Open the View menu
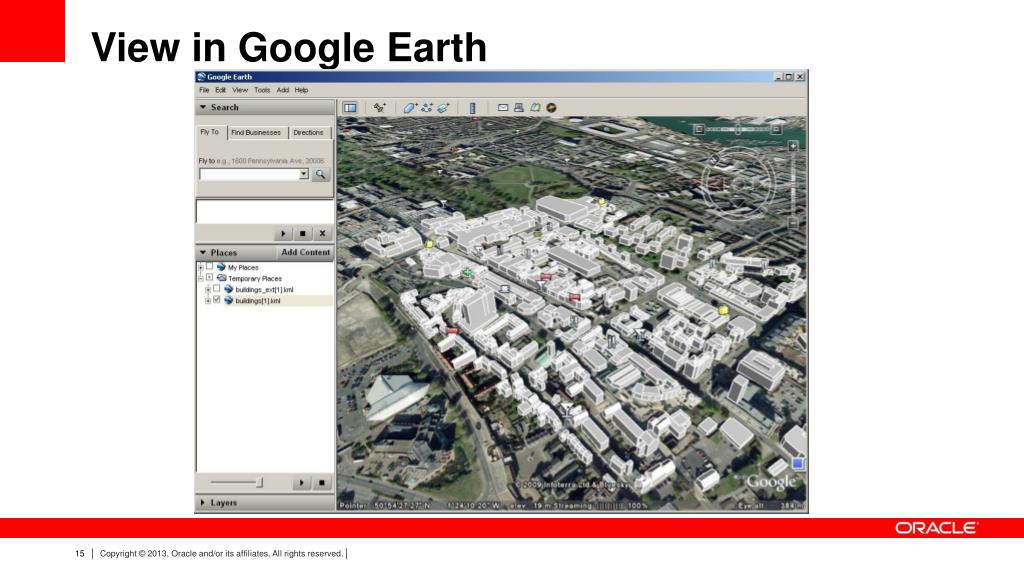Image resolution: width=1024 pixels, height=576 pixels. pos(240,90)
